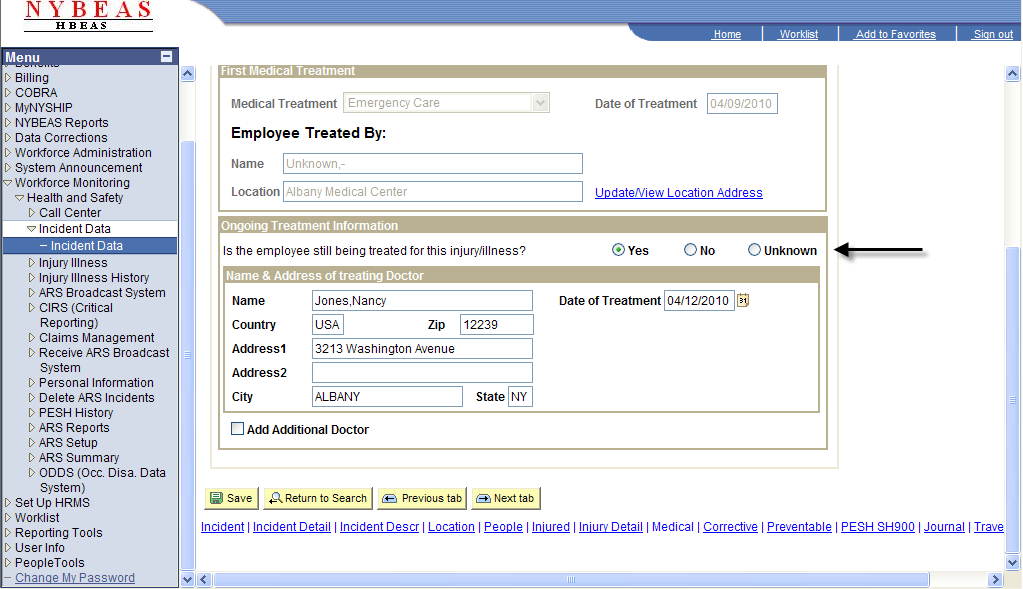Expand the Billing menu folder
Viewport: 1023px width, 589px height.
[8, 78]
